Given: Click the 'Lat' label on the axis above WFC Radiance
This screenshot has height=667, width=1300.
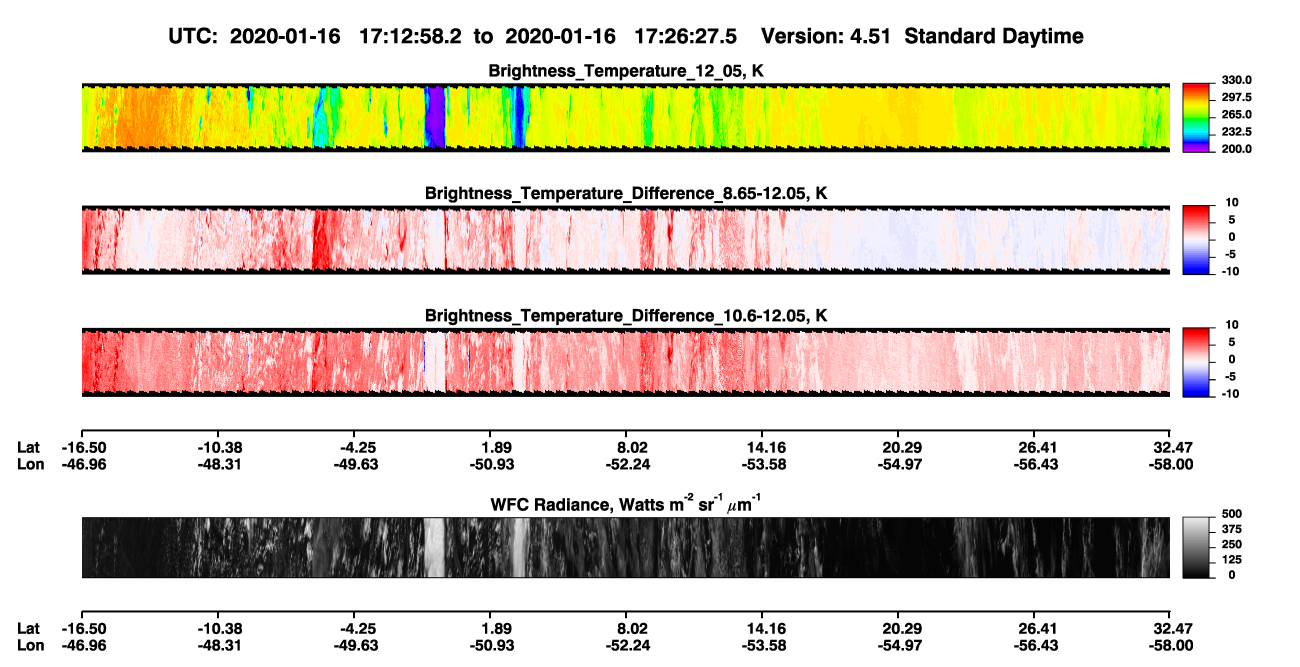Looking at the screenshot, I should 28,448.
